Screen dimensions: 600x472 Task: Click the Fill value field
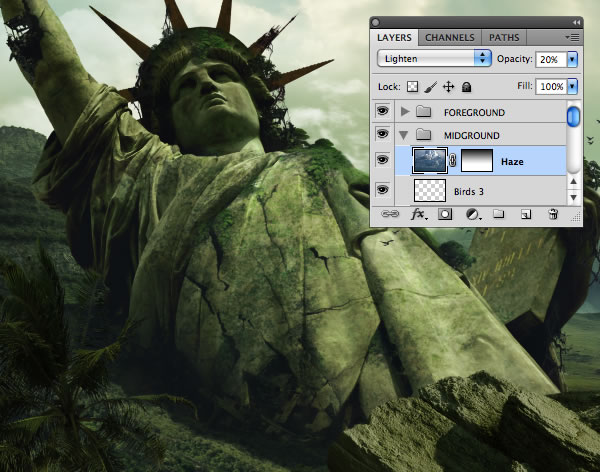point(551,87)
